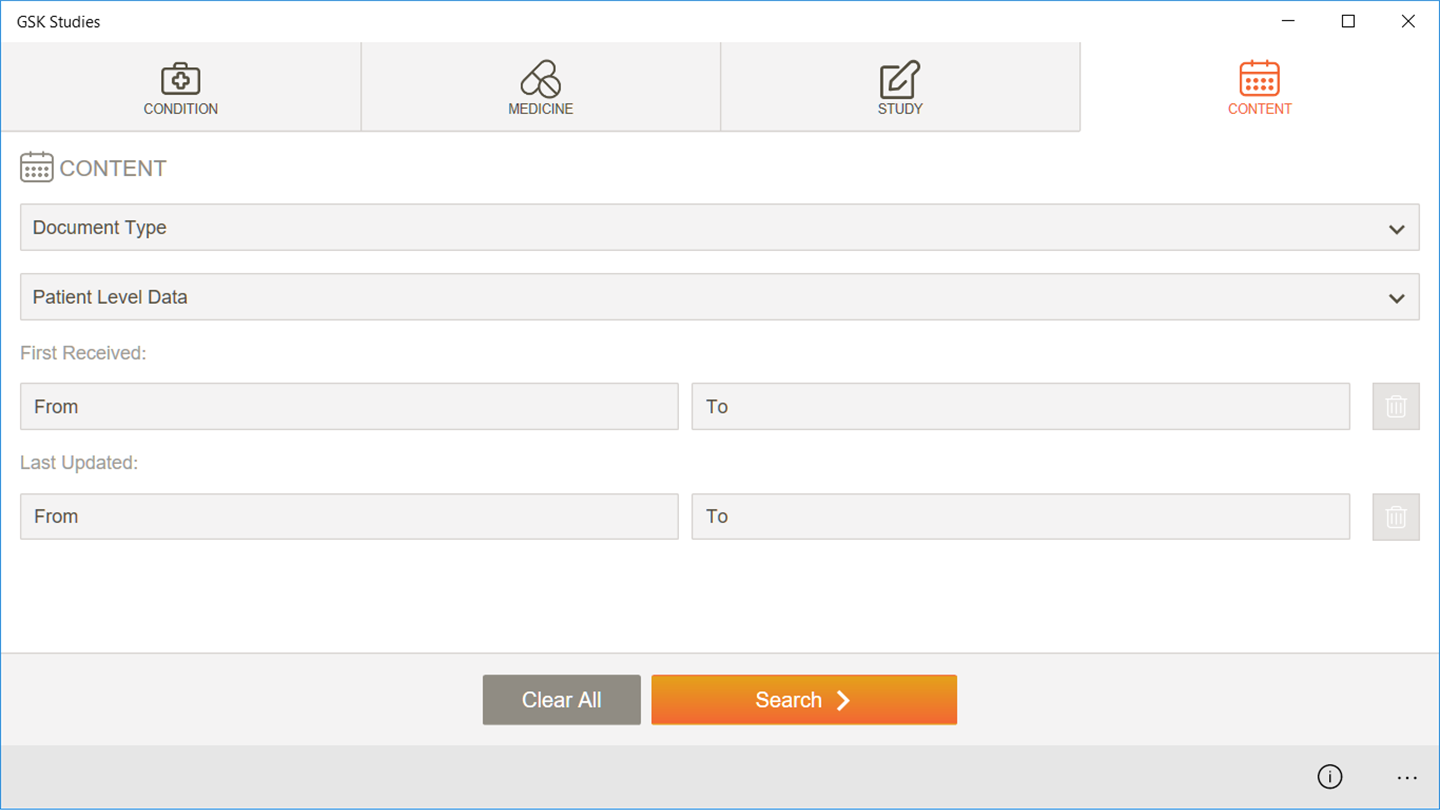
Task: Click the First Received From field
Action: [349, 406]
